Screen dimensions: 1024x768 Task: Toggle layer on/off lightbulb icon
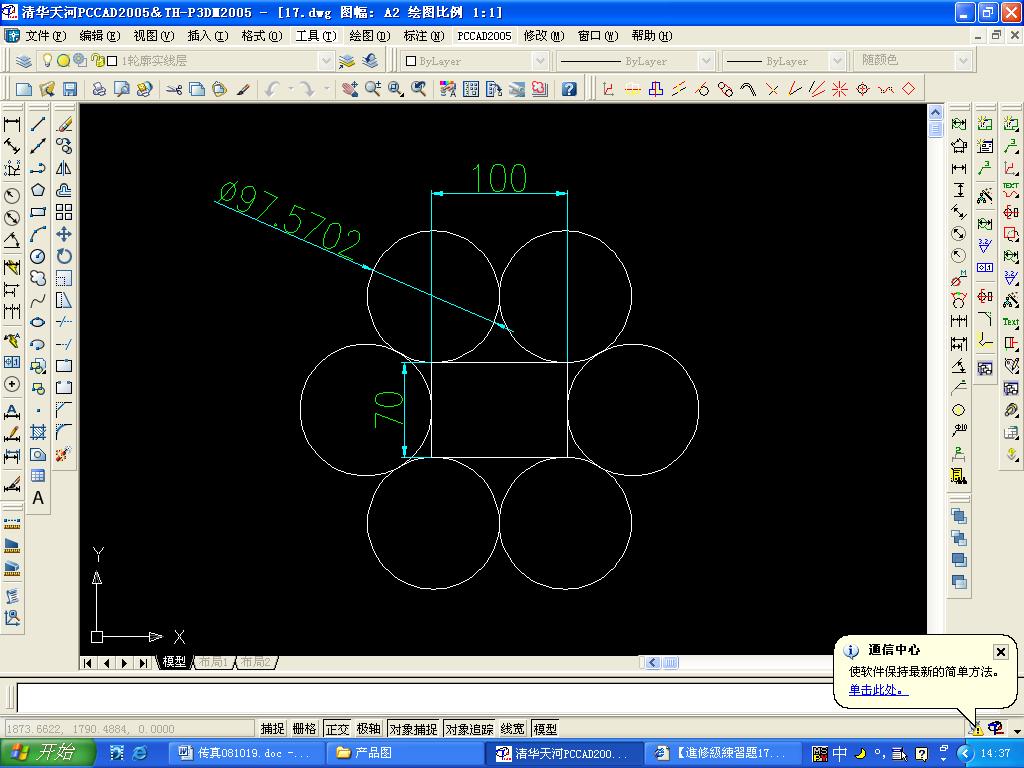(47, 61)
